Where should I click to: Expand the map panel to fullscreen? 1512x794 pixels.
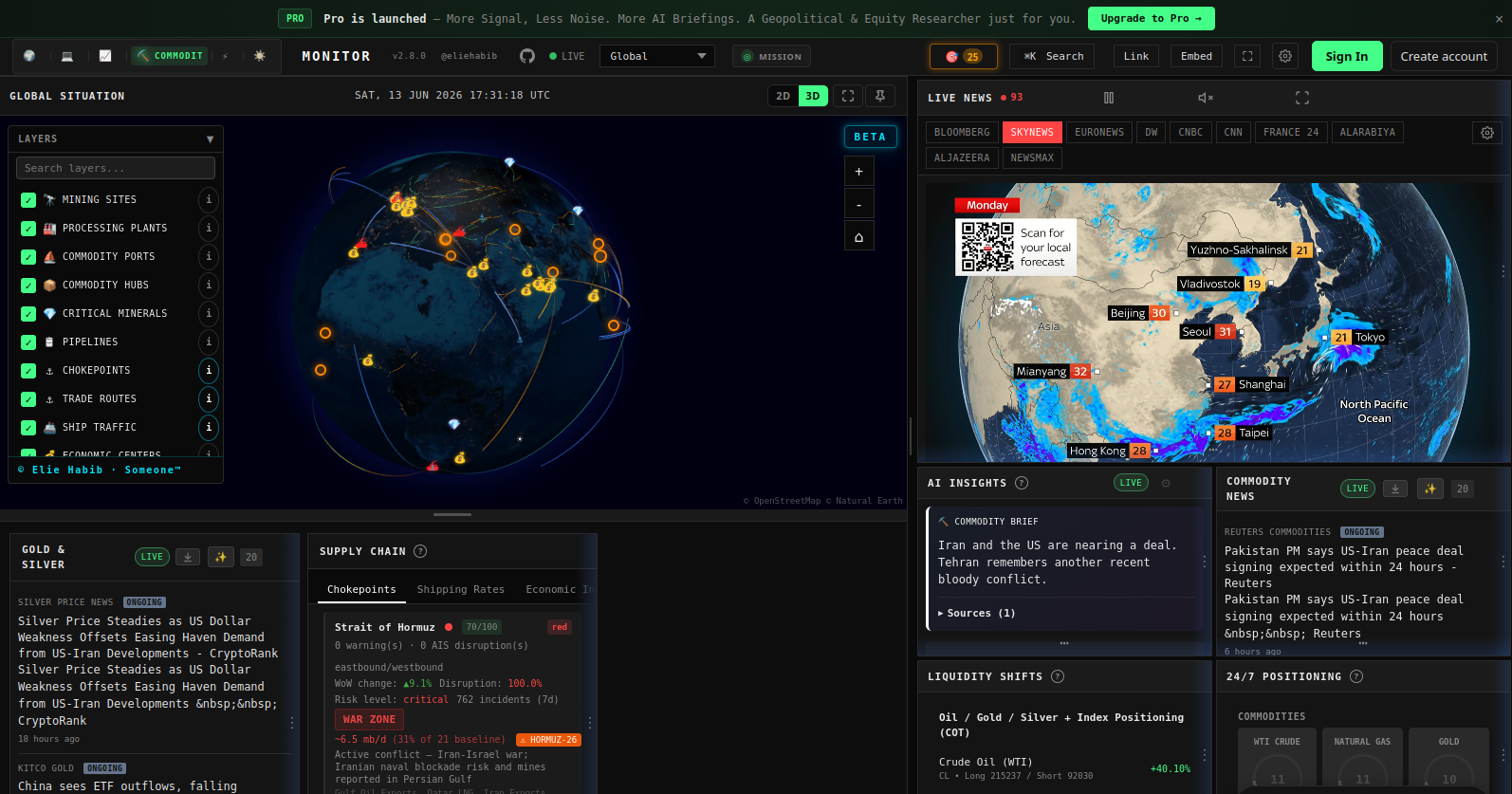[x=848, y=96]
